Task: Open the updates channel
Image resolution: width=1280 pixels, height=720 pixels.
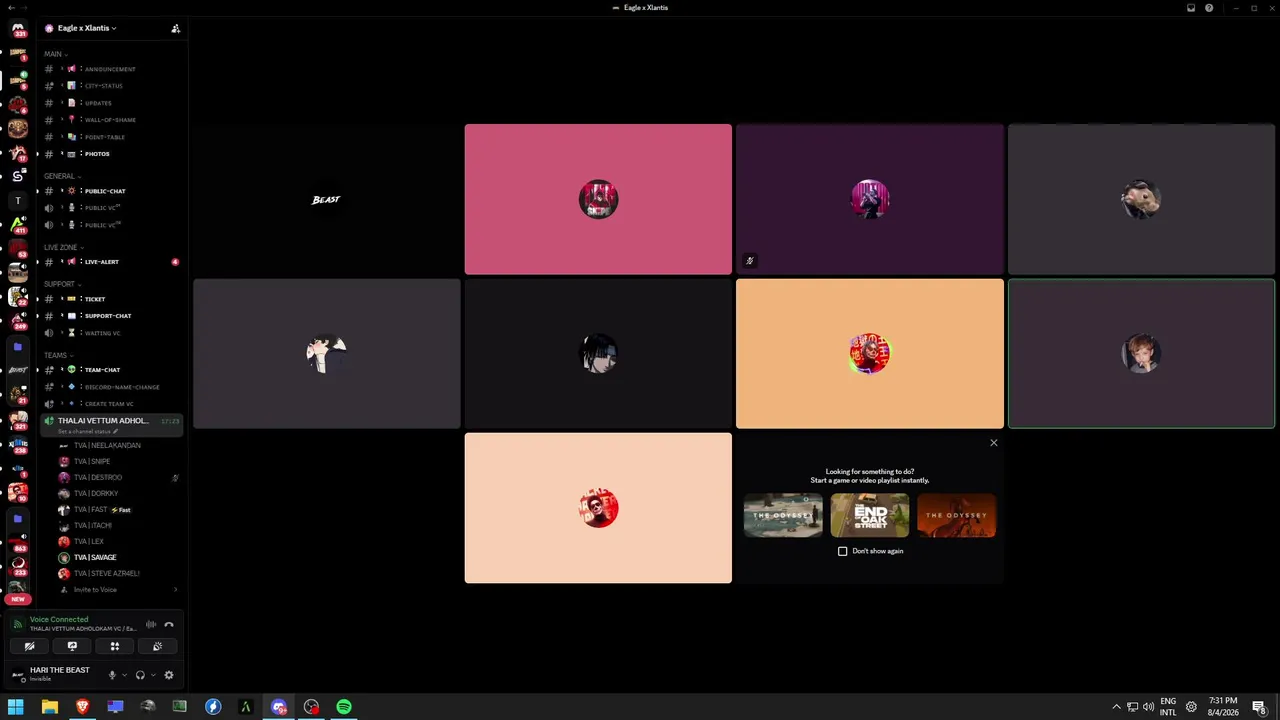Action: [110, 103]
